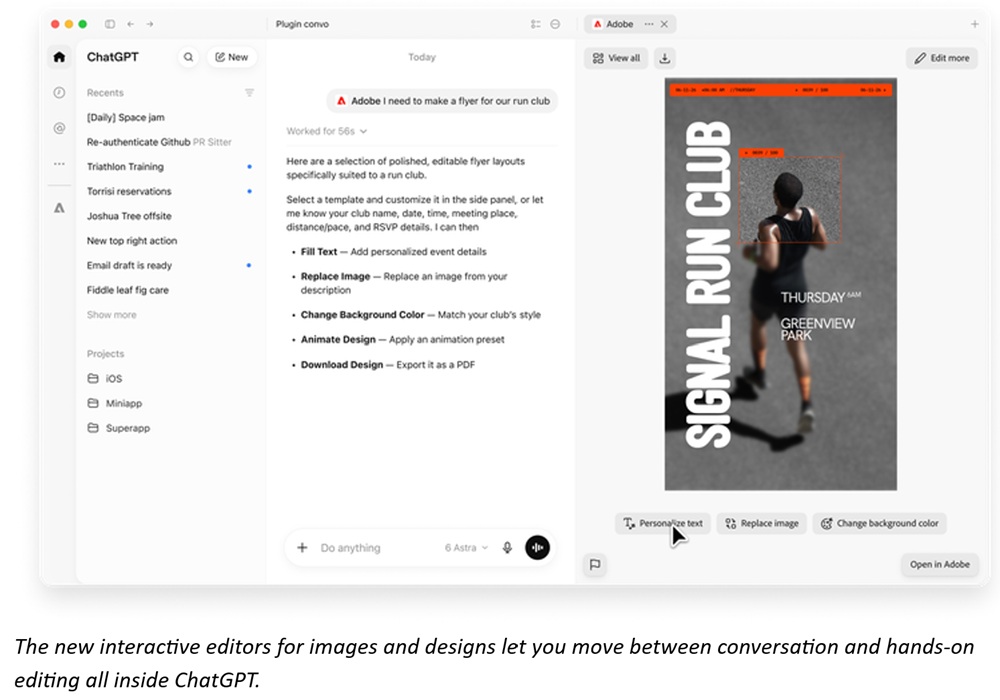
Task: Click the list view icon near Plugin convo
Action: tap(536, 24)
